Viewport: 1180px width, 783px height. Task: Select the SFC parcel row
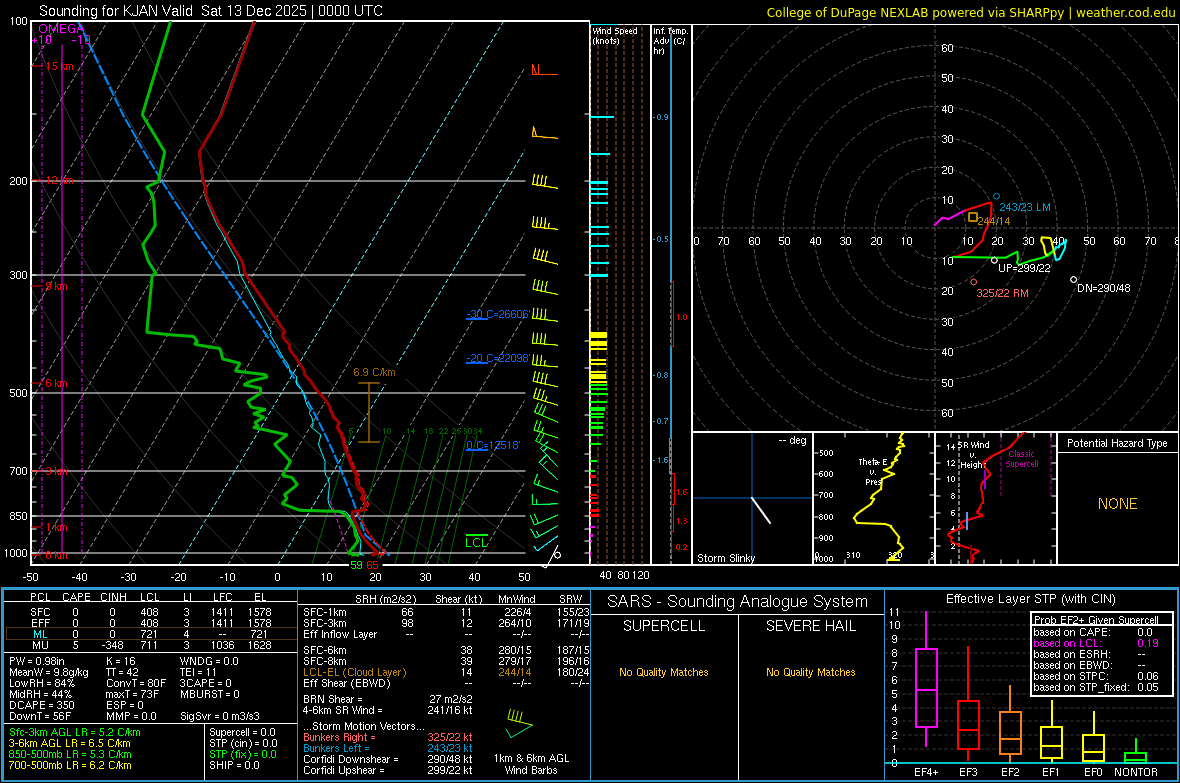[x=149, y=612]
